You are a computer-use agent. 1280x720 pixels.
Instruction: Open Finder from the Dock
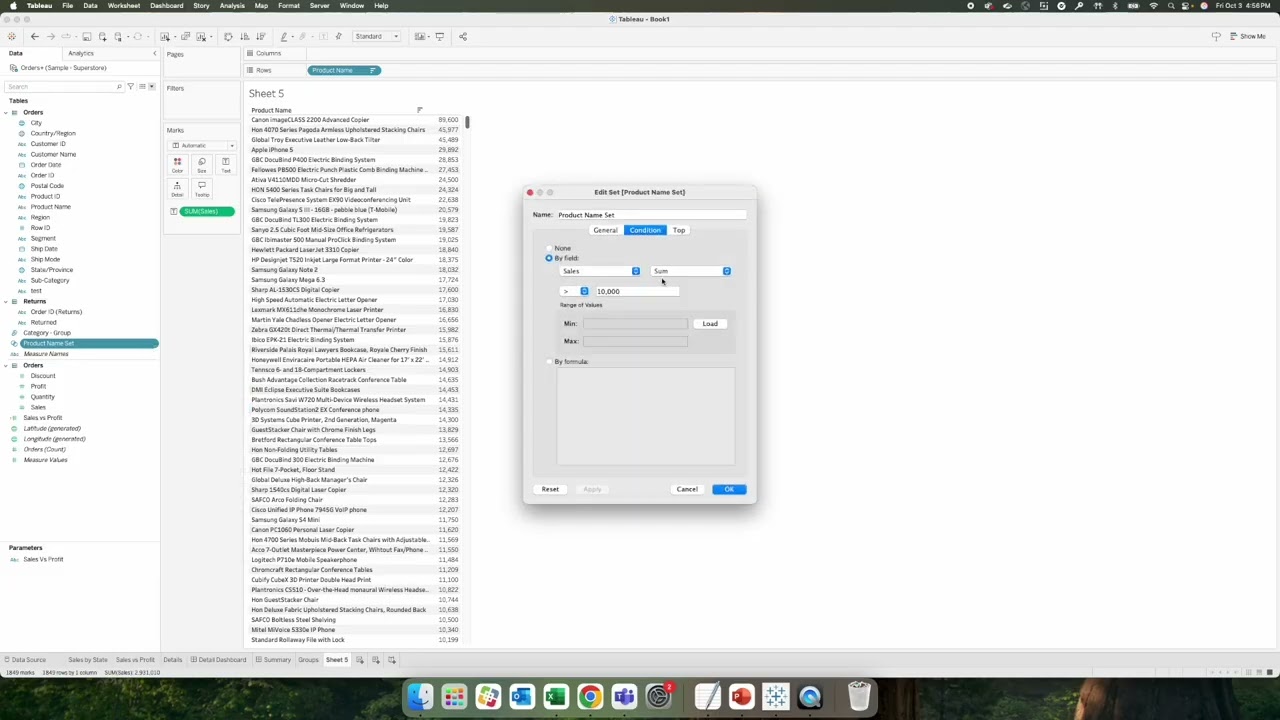tap(420, 696)
